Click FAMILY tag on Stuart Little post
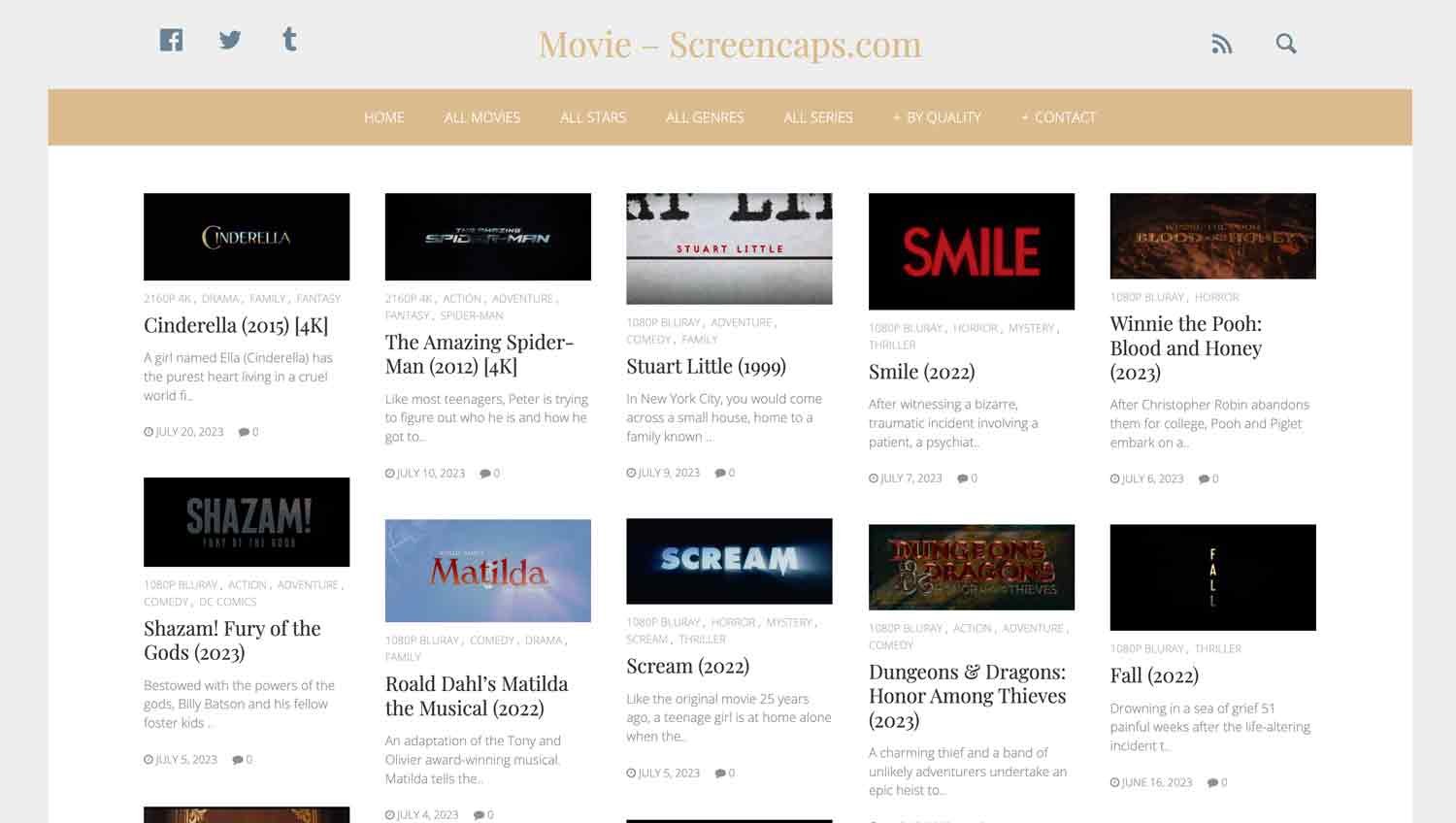The width and height of the screenshot is (1456, 823). click(x=700, y=340)
